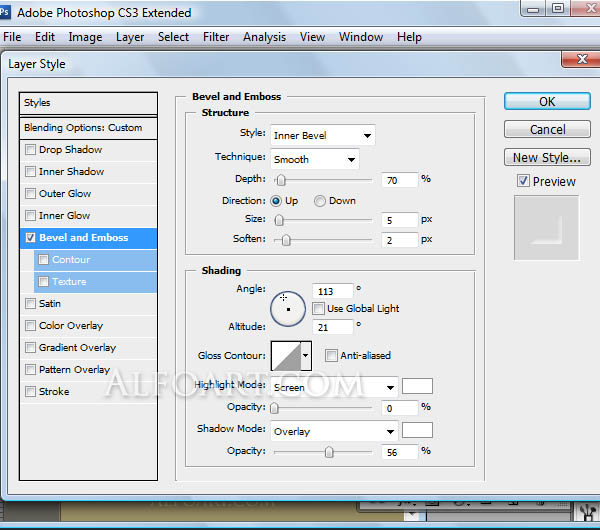
Task: Click the Highlight Opacity field showing 0
Action: point(399,408)
